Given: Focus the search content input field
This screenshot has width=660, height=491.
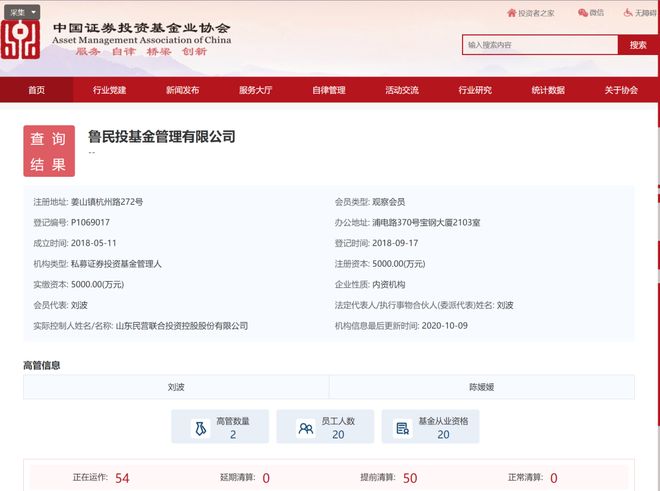Looking at the screenshot, I should point(540,45).
